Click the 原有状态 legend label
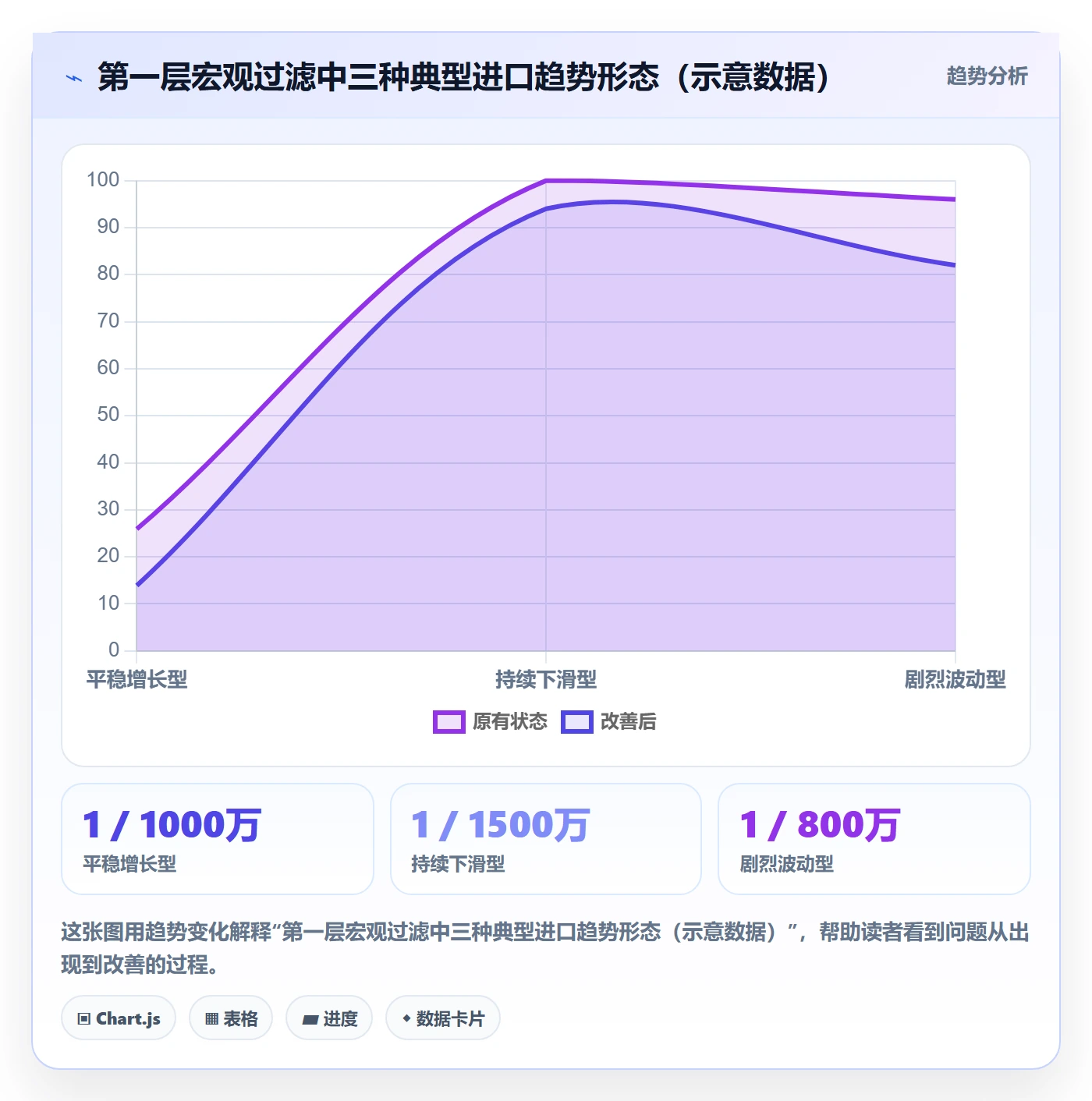 (510, 721)
